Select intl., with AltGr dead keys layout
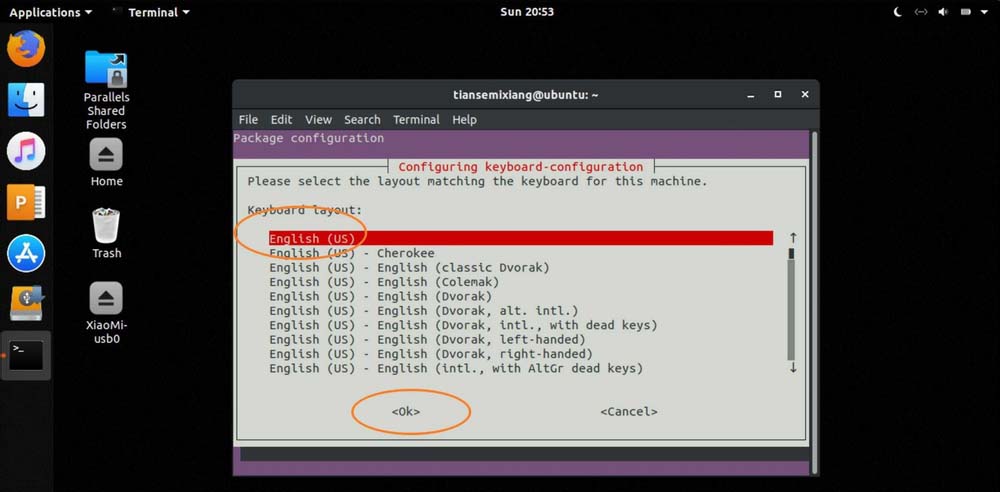 click(x=456, y=368)
